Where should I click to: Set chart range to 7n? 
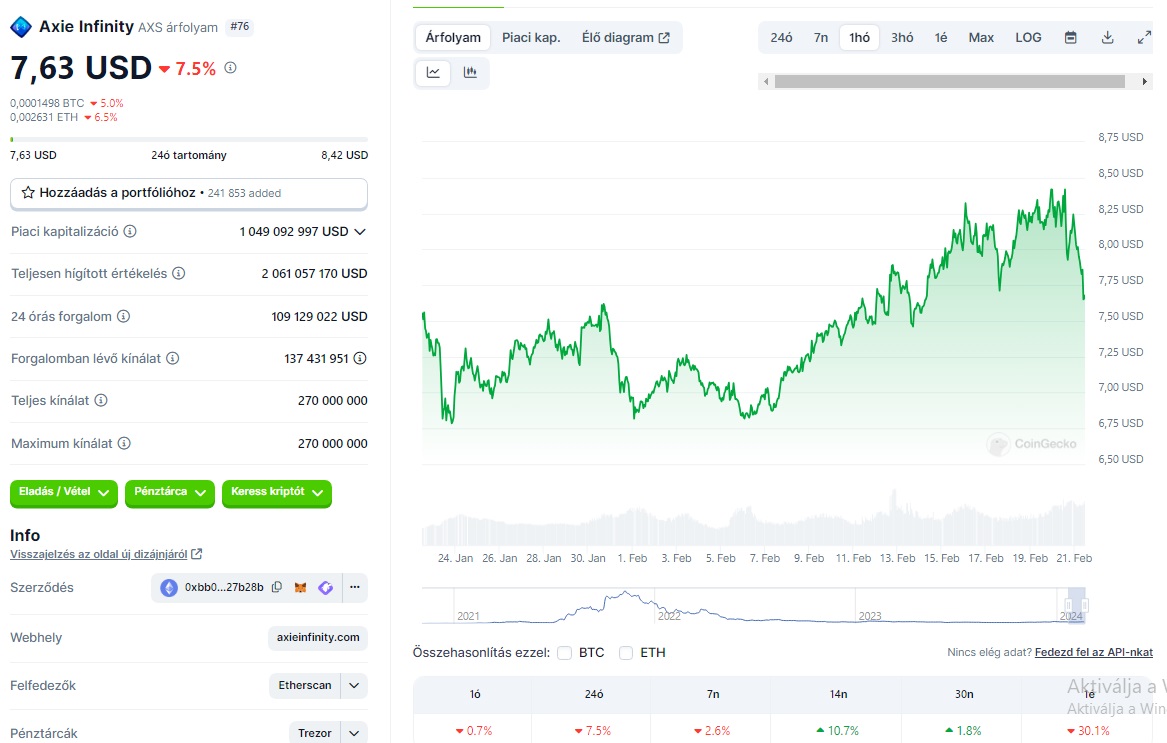click(x=821, y=37)
